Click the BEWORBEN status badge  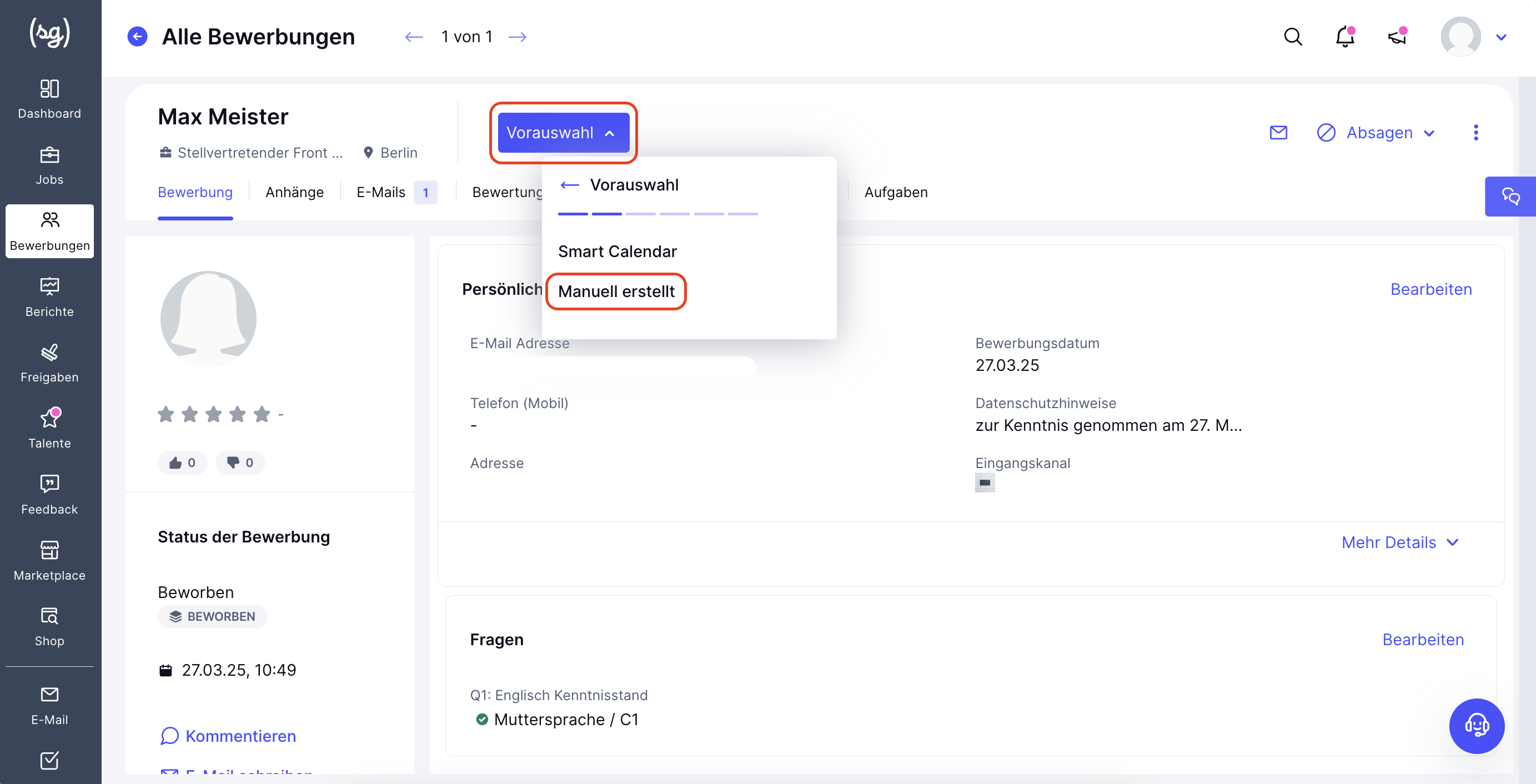coord(212,616)
